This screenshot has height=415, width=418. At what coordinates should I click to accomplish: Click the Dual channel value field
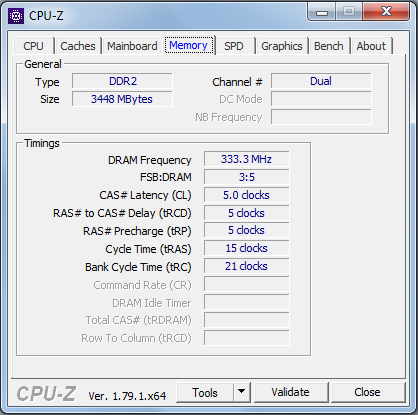pos(321,81)
